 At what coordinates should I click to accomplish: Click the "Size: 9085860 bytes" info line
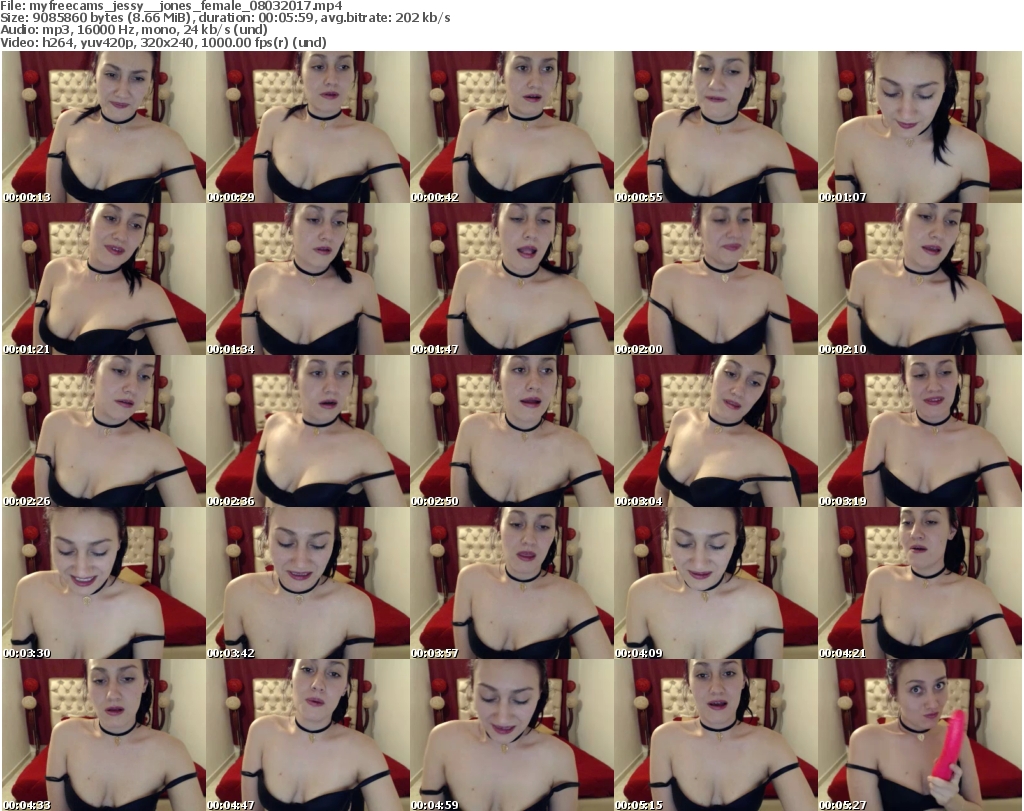tap(225, 18)
